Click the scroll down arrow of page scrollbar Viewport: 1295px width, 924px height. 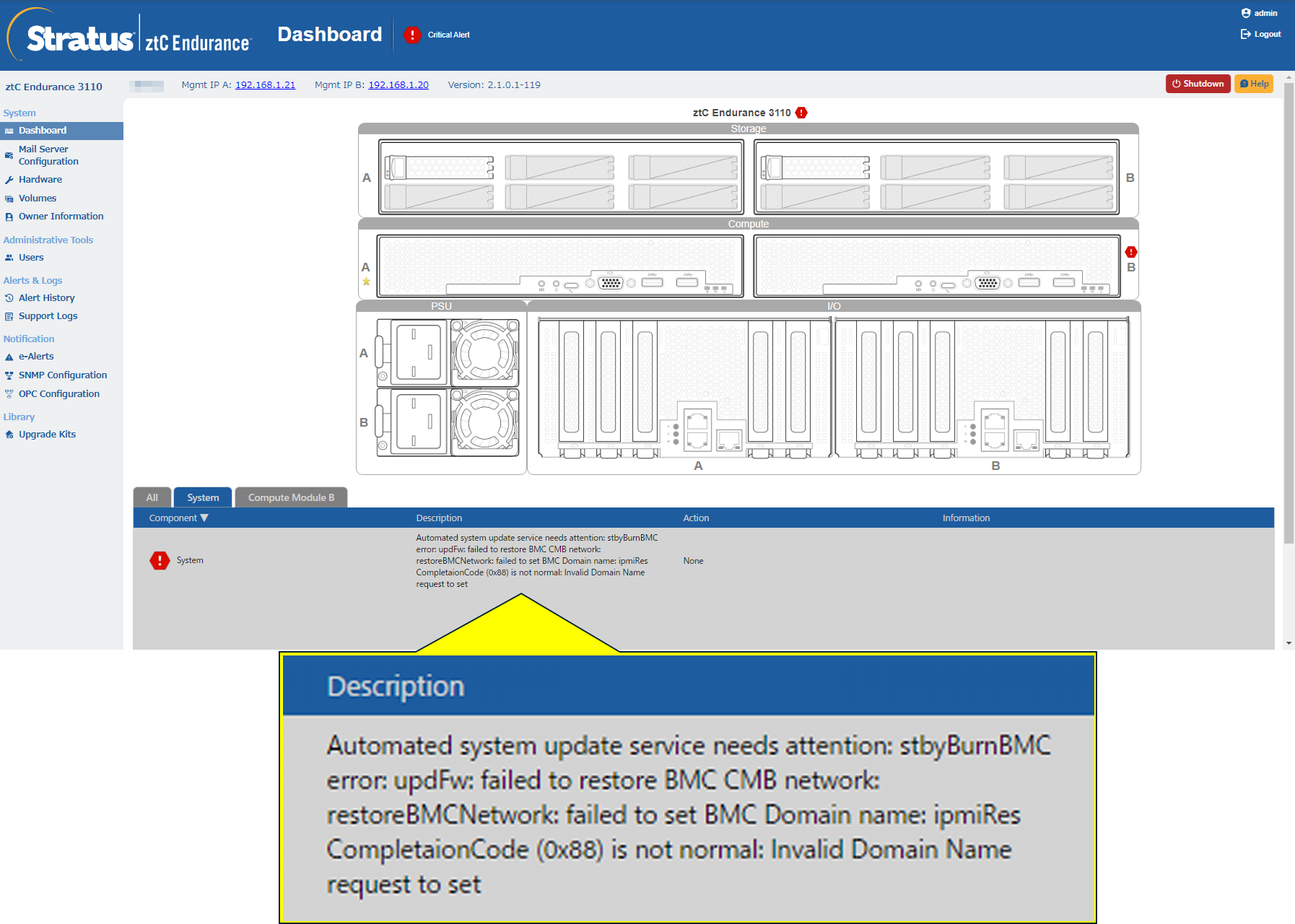coord(1289,643)
